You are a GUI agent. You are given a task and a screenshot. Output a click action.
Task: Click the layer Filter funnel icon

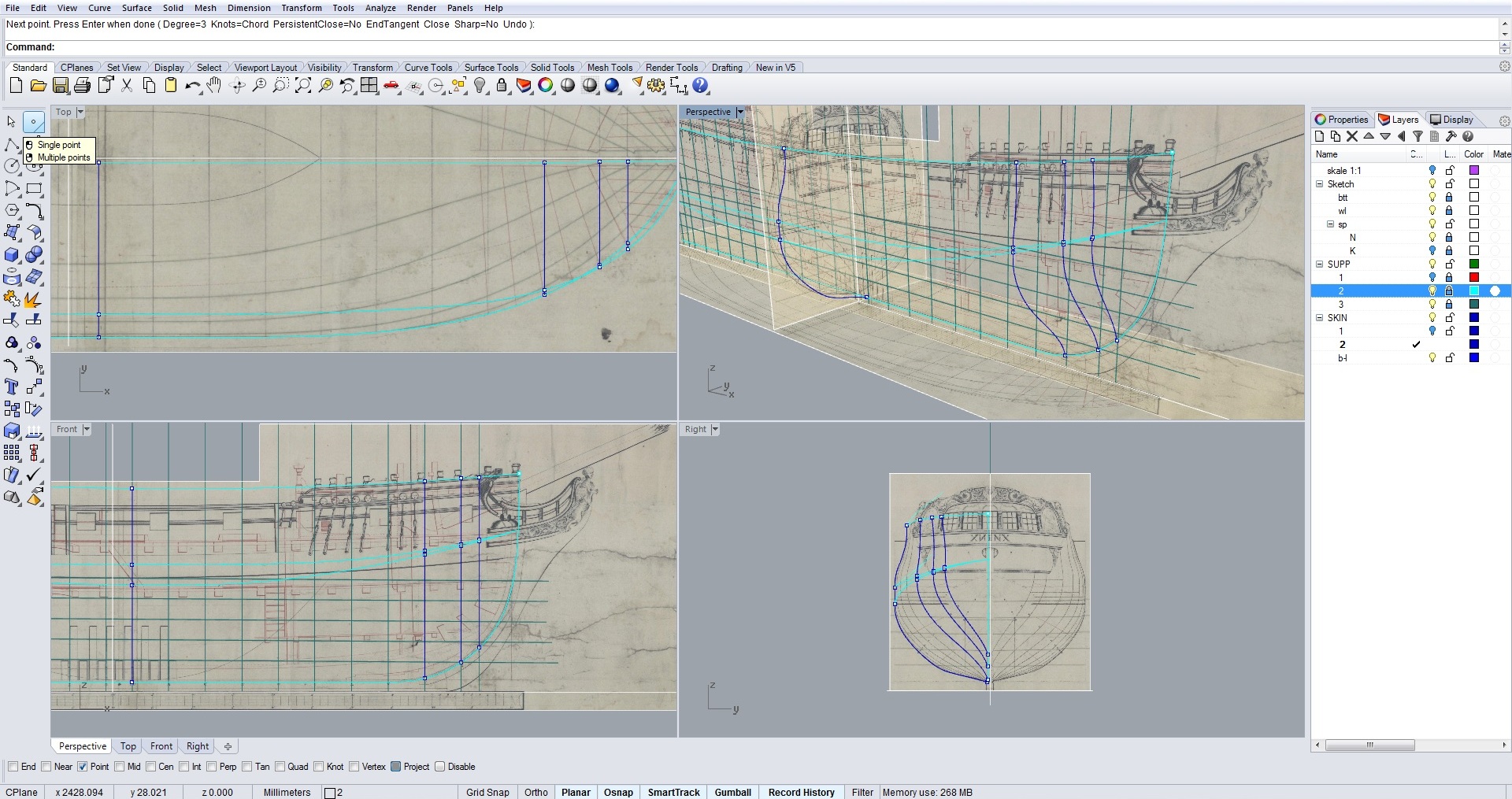point(1417,136)
